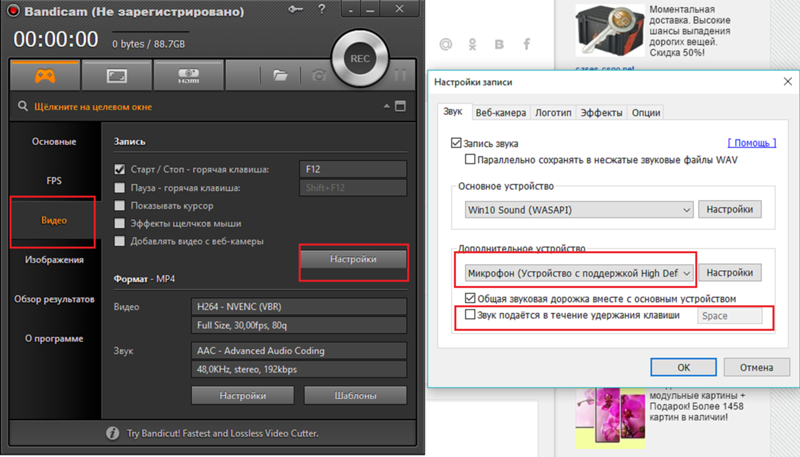This screenshot has height=457, width=800.
Task: Click Настройки next to Win10 Sound
Action: 730,209
